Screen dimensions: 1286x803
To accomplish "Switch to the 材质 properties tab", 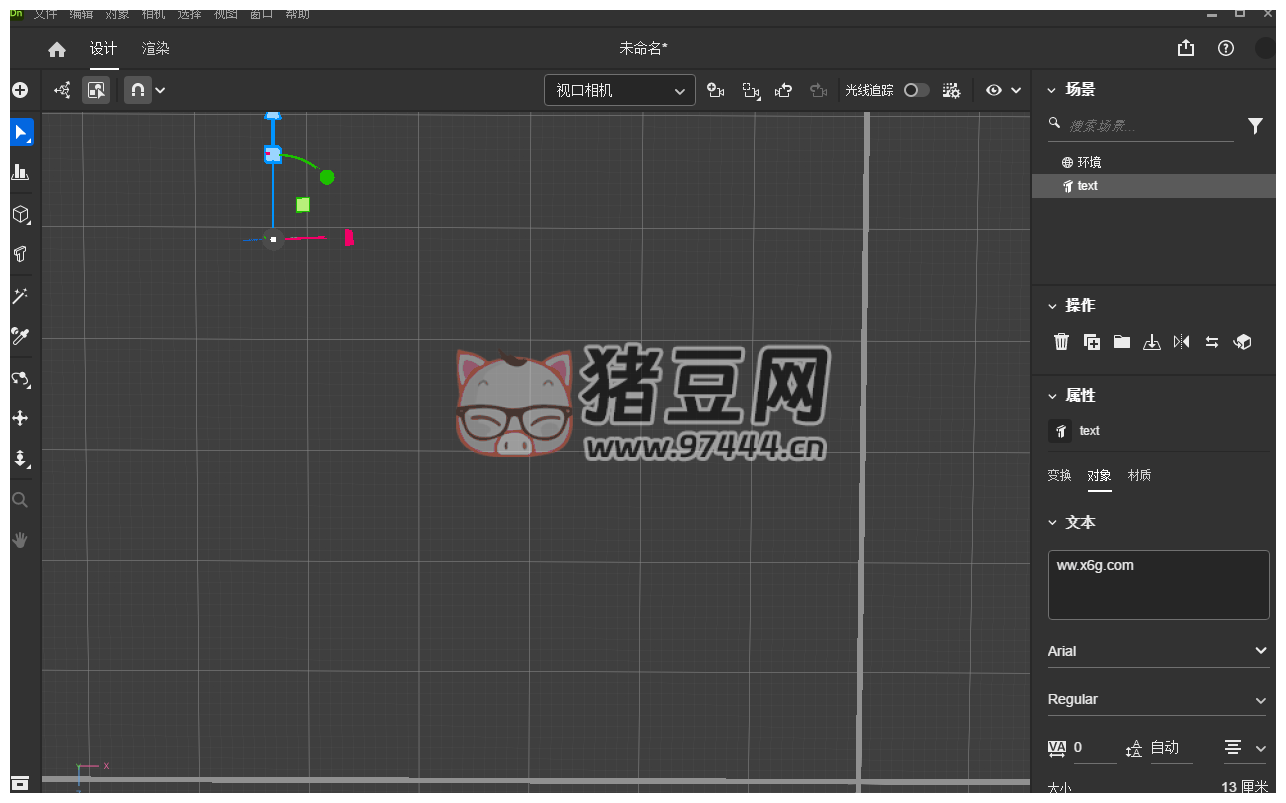I will 1139,475.
